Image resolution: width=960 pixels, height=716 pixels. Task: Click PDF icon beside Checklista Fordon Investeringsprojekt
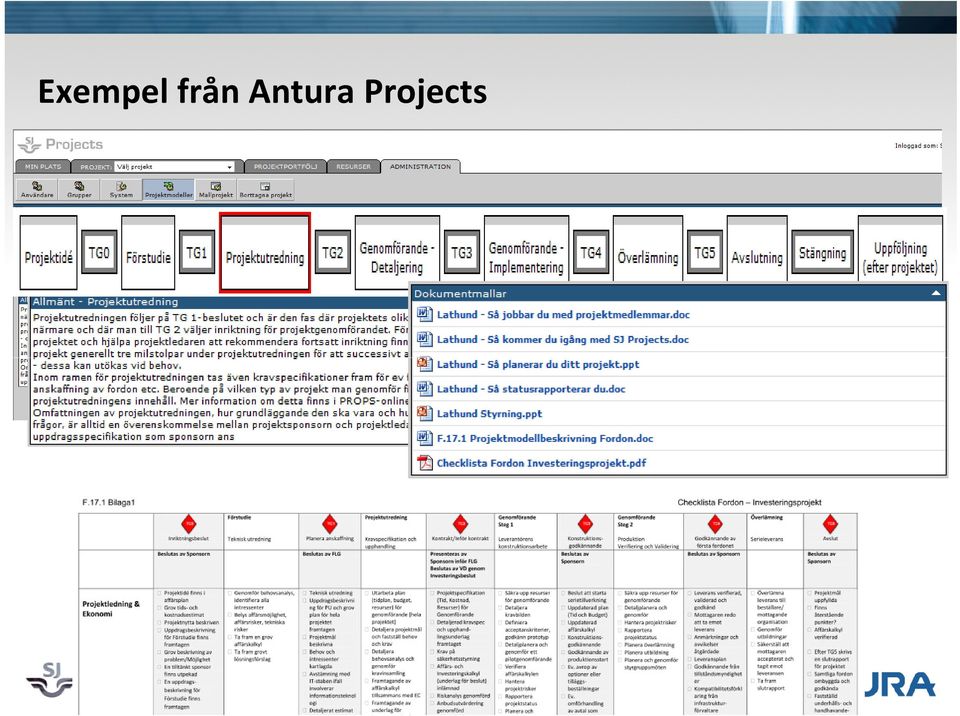pos(424,463)
